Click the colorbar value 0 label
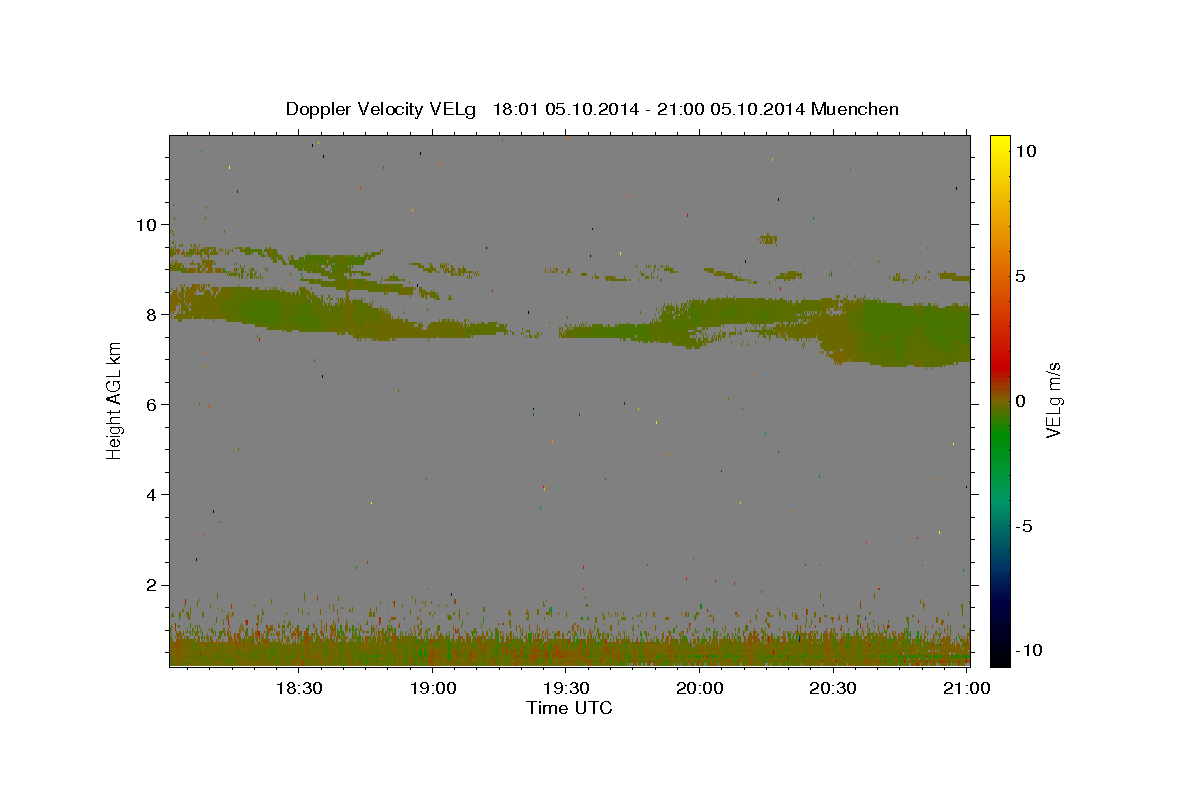1200x800 pixels. pyautogui.click(x=1020, y=401)
